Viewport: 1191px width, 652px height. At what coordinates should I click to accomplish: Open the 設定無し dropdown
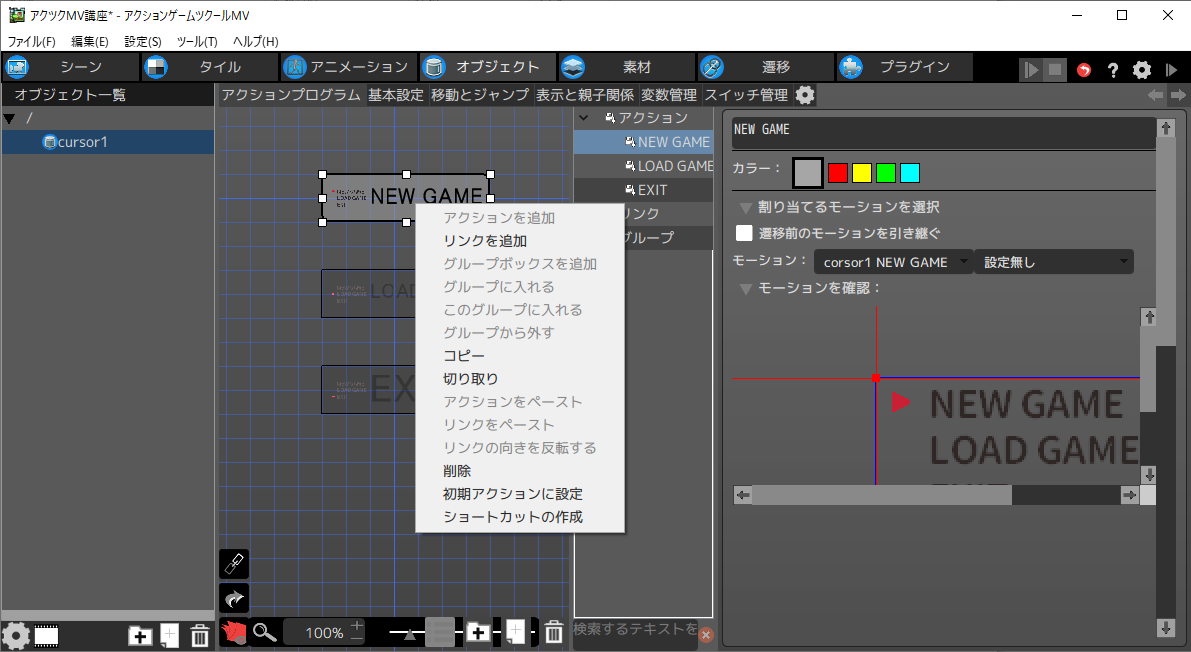1053,262
